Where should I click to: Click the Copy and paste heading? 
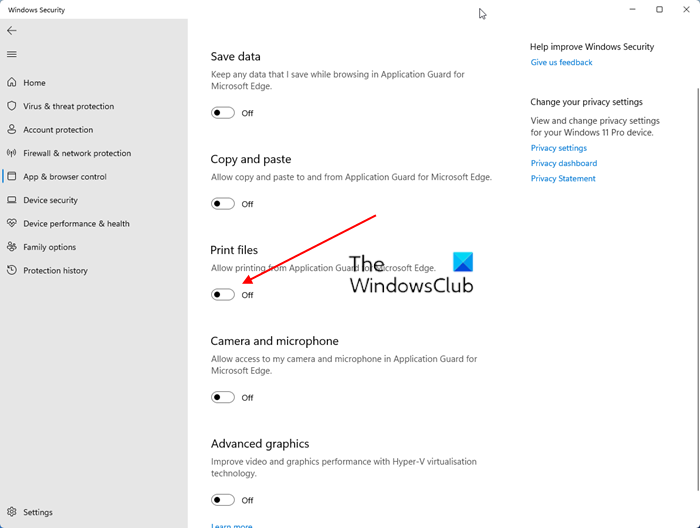251,159
